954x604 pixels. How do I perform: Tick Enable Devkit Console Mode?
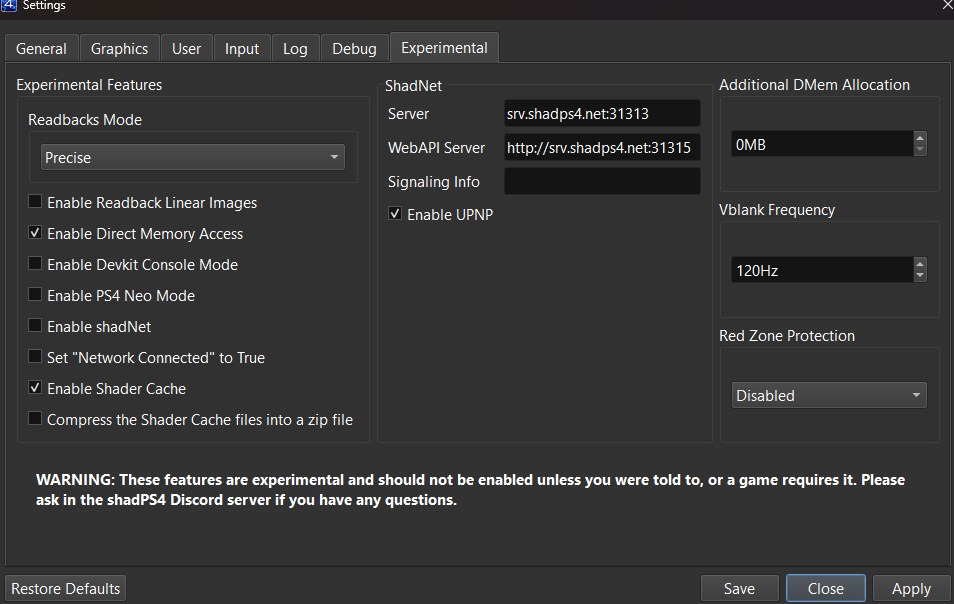35,264
